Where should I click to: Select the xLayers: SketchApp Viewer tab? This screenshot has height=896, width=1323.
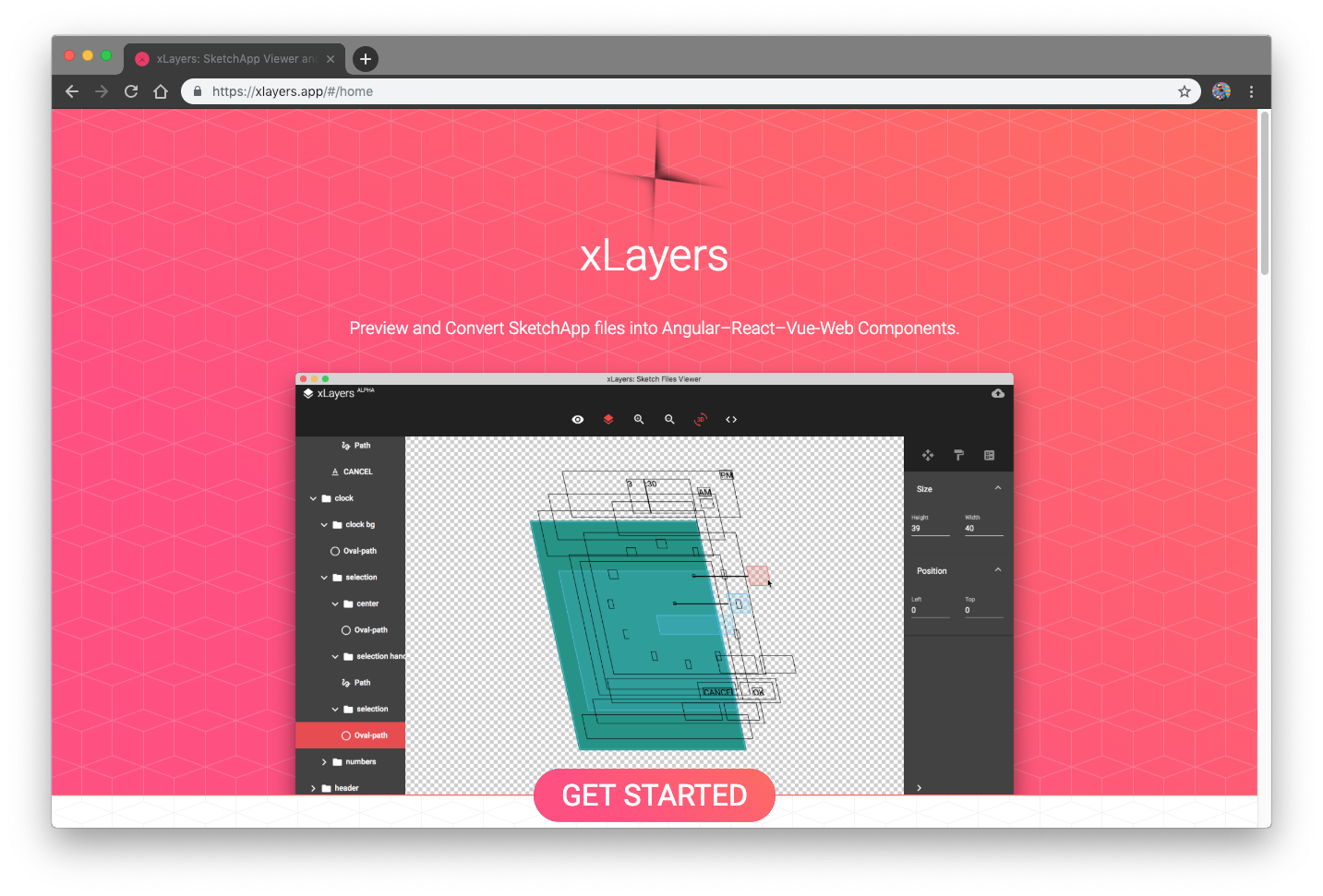[235, 59]
